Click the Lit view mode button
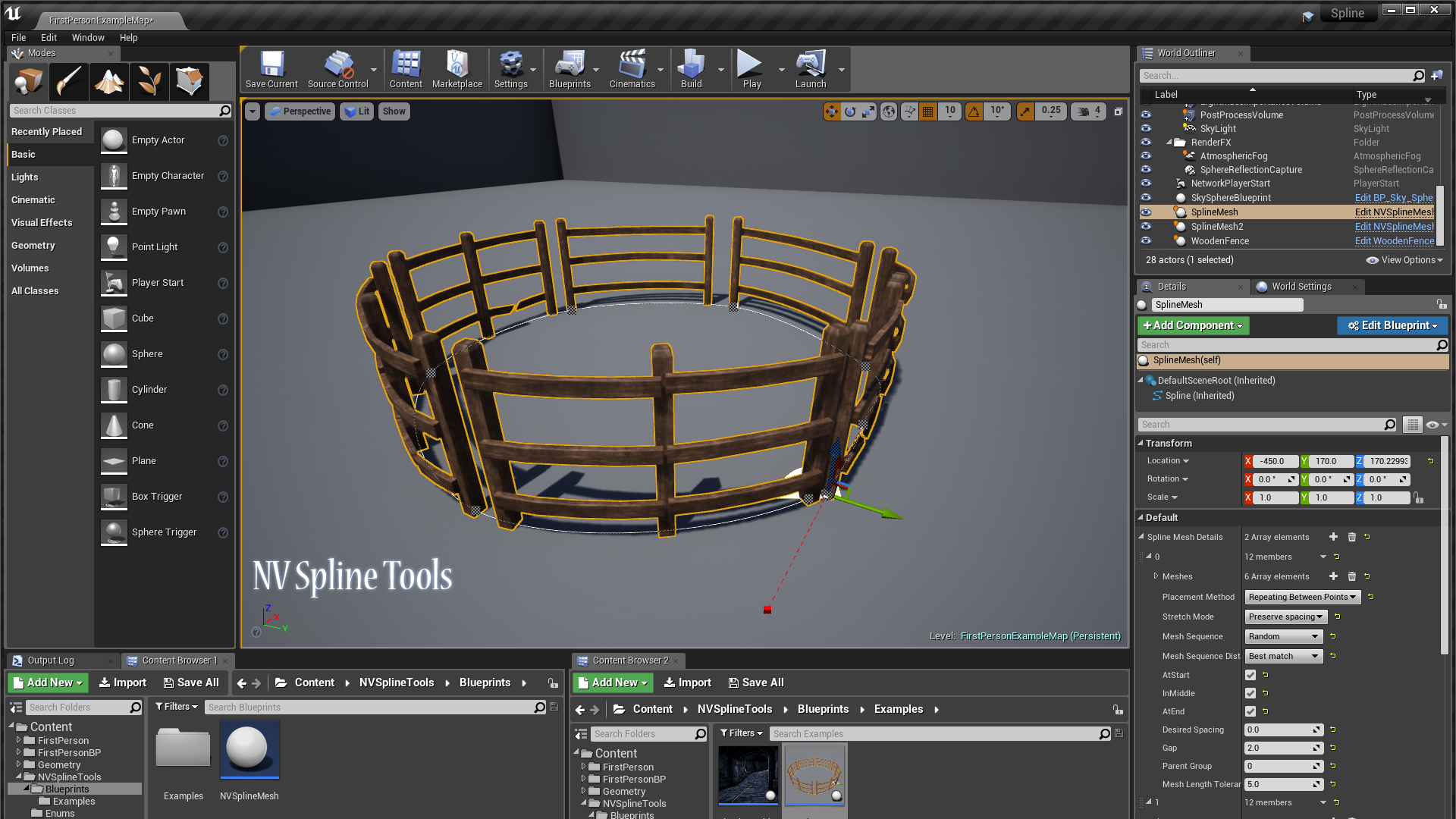Image resolution: width=1456 pixels, height=819 pixels. point(357,111)
